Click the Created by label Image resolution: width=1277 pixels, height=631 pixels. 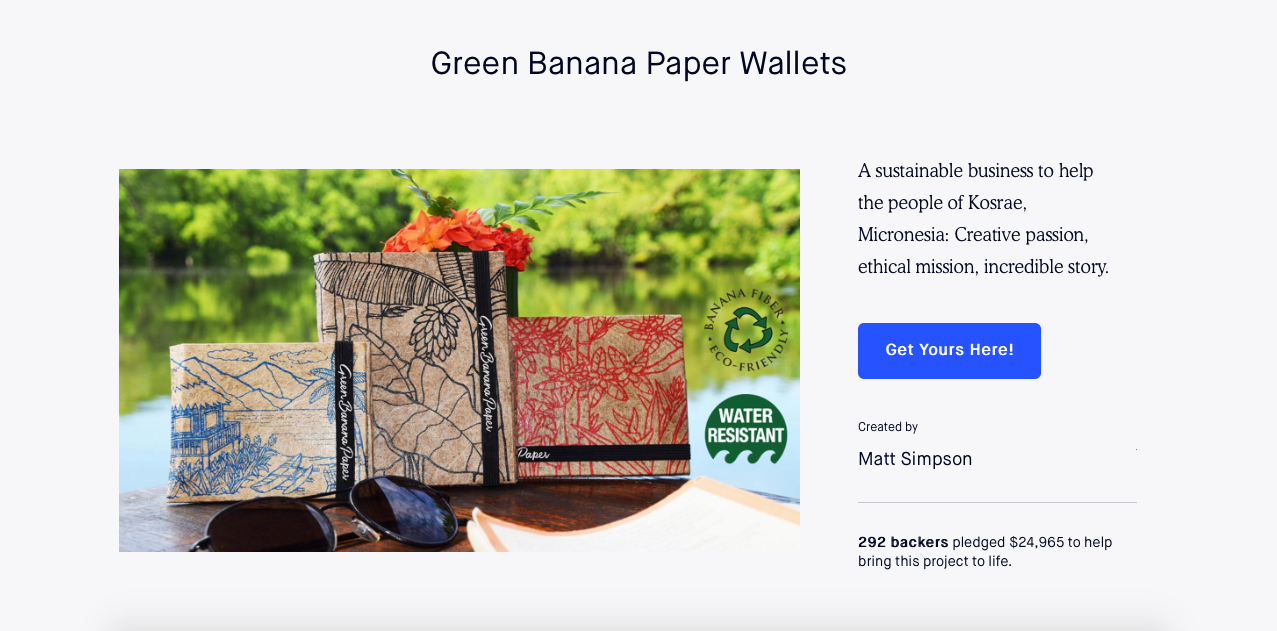pyautogui.click(x=888, y=427)
